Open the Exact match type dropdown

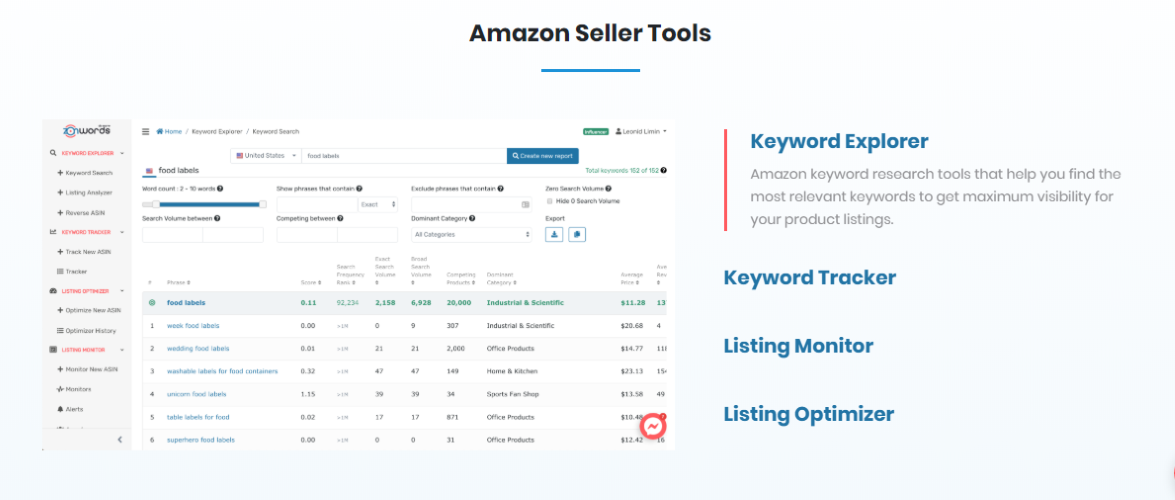coord(378,205)
